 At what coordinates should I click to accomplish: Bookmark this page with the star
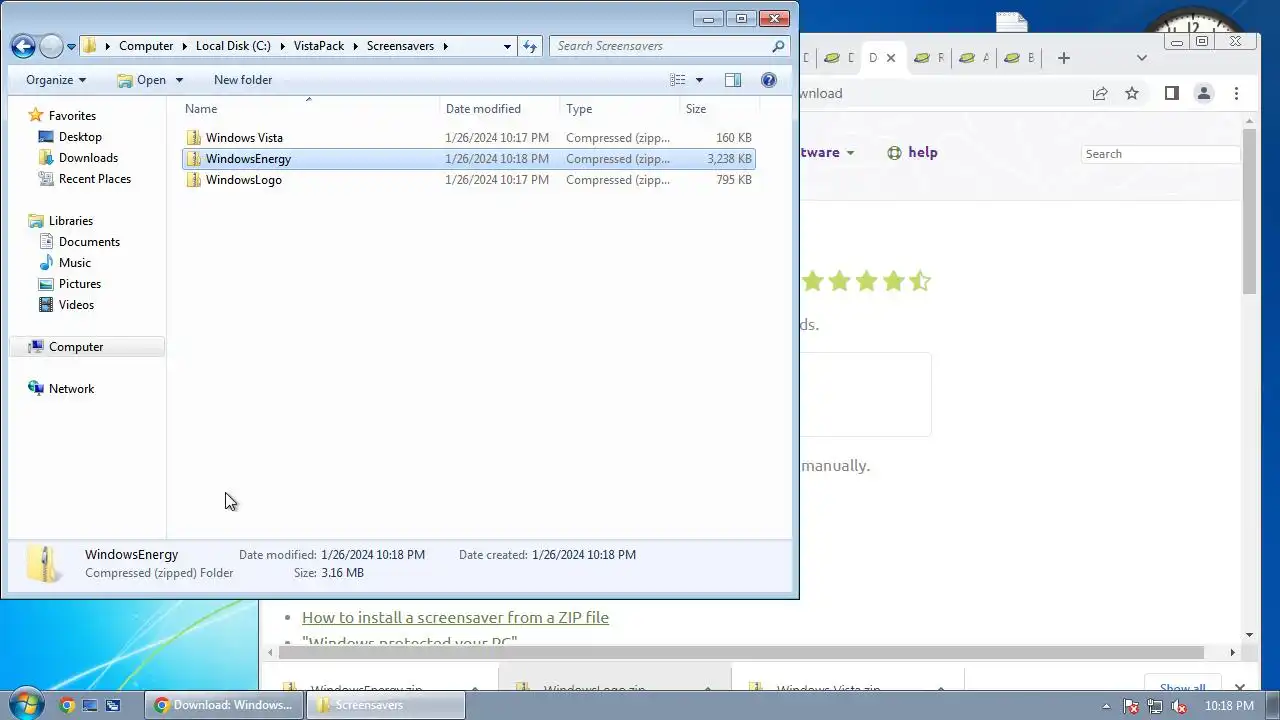click(x=1132, y=93)
